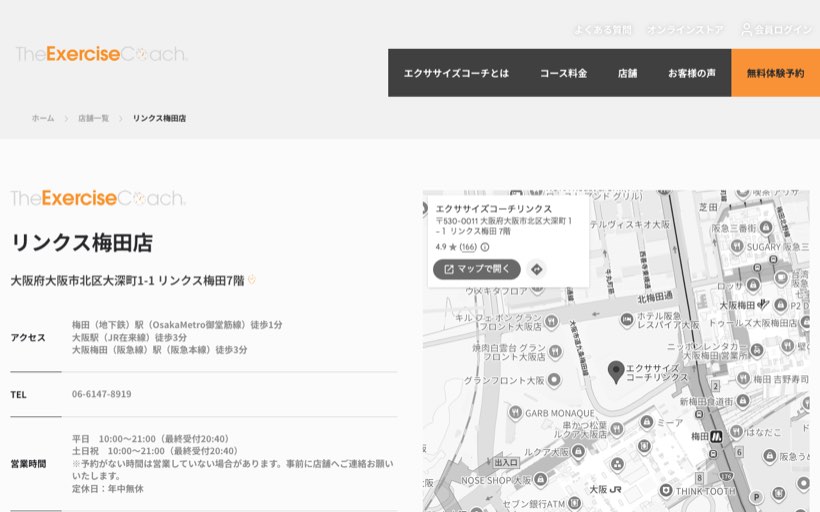
Task: Click the 焼肉白雲台 restaurant marker
Action: [555, 351]
